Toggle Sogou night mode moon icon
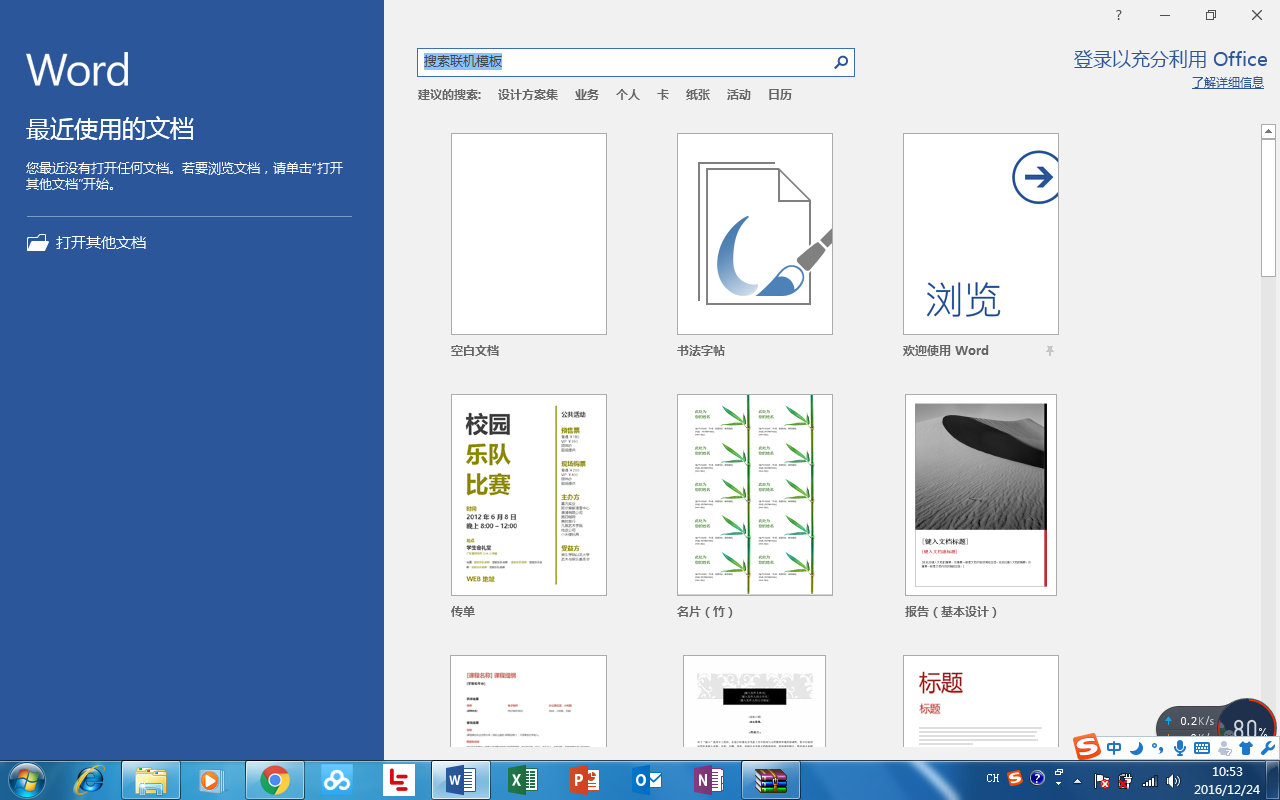This screenshot has height=800, width=1280. (1136, 747)
